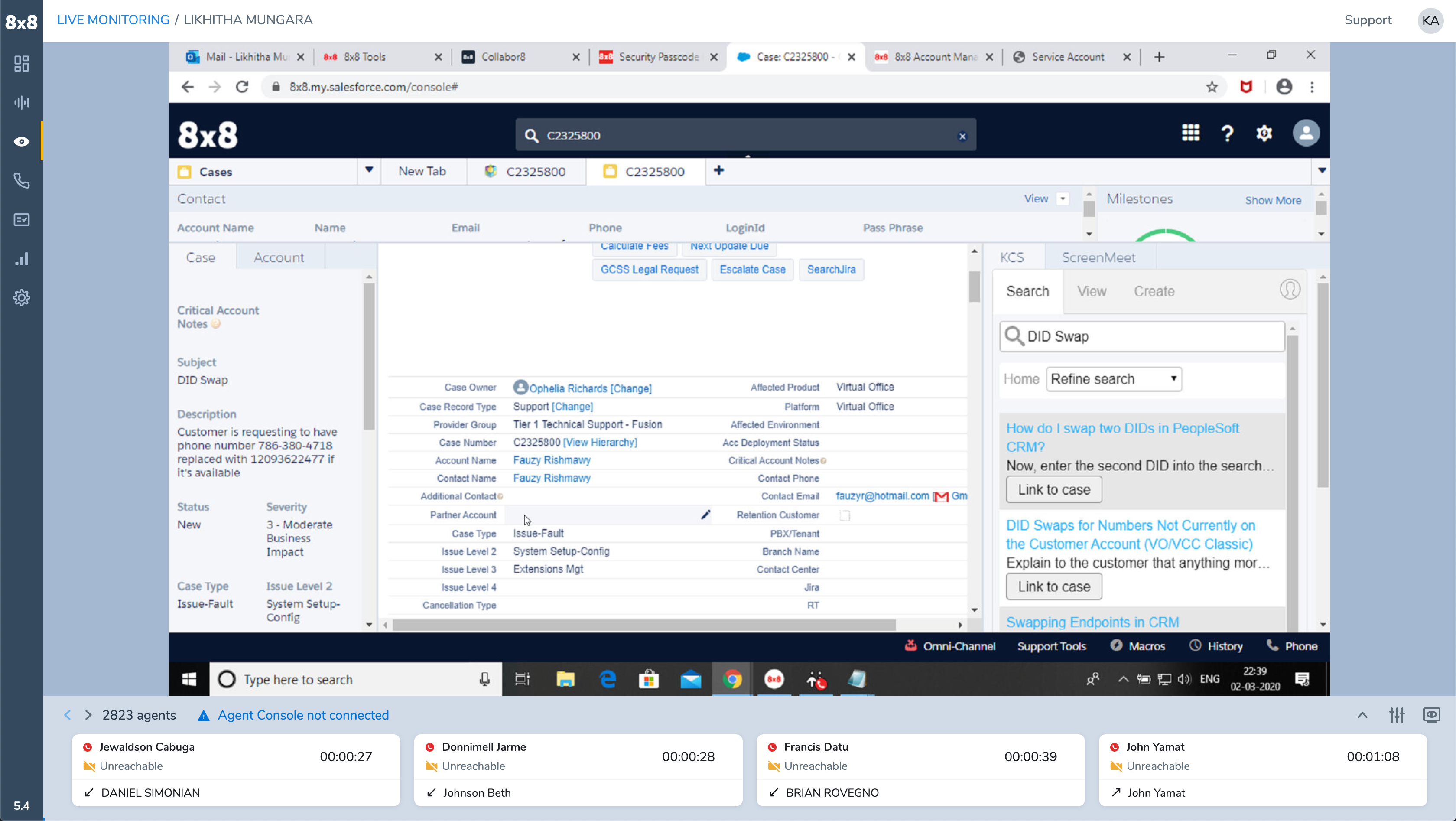This screenshot has height=821, width=1456.
Task: Open the Chrome three-dot menu
Action: point(1312,87)
